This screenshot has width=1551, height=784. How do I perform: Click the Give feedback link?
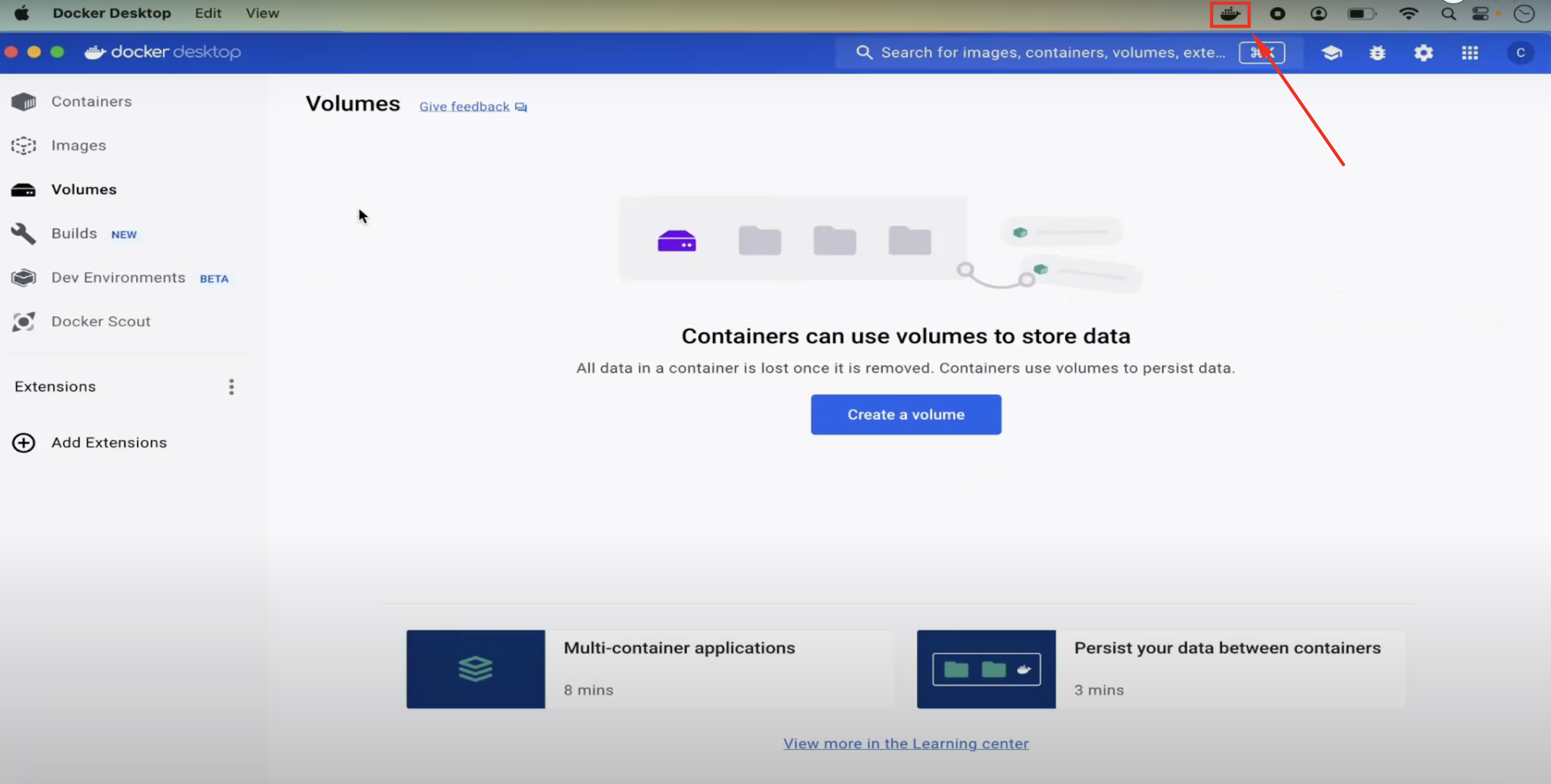464,107
